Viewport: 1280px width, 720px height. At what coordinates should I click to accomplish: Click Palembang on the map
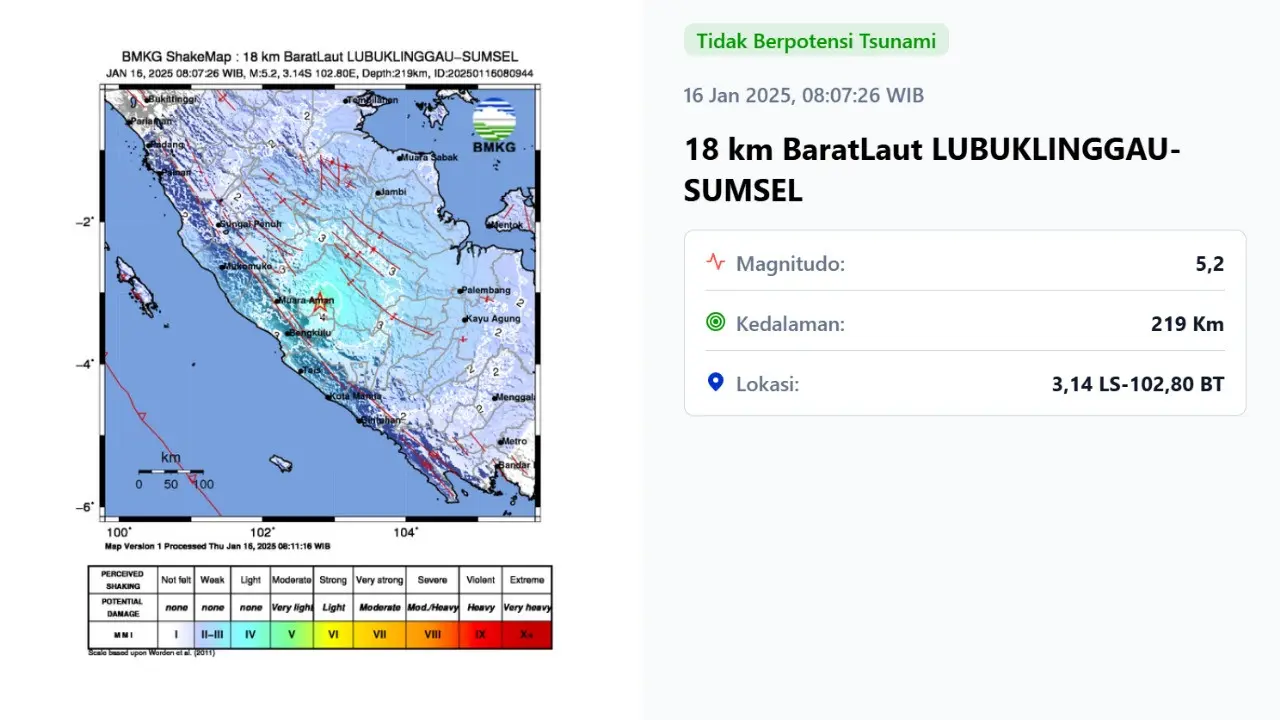point(486,290)
